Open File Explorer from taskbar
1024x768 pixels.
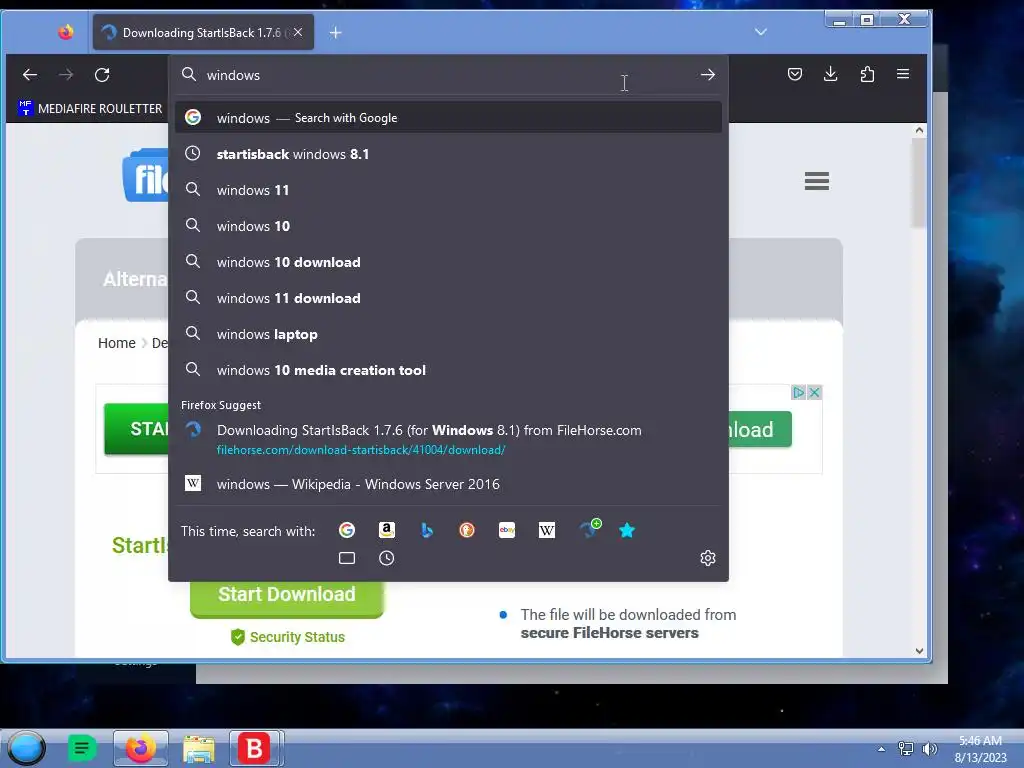pos(199,748)
